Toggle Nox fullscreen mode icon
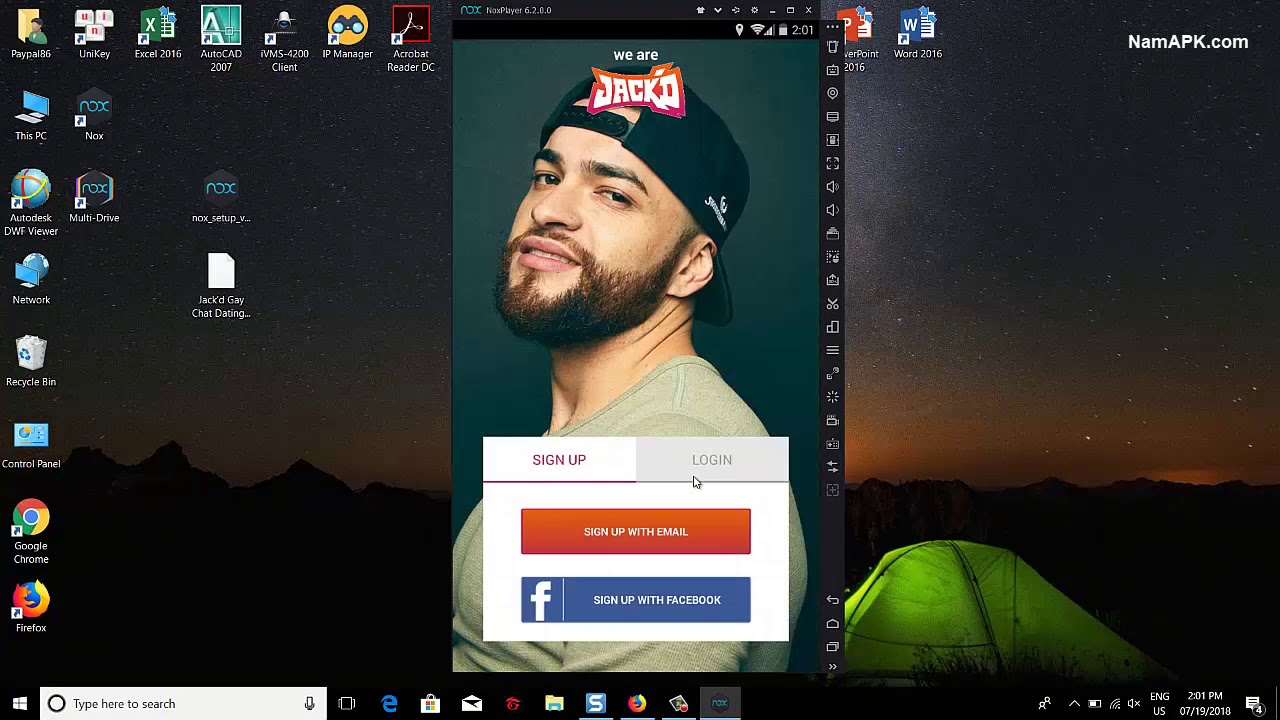The image size is (1280, 720). pyautogui.click(x=832, y=163)
